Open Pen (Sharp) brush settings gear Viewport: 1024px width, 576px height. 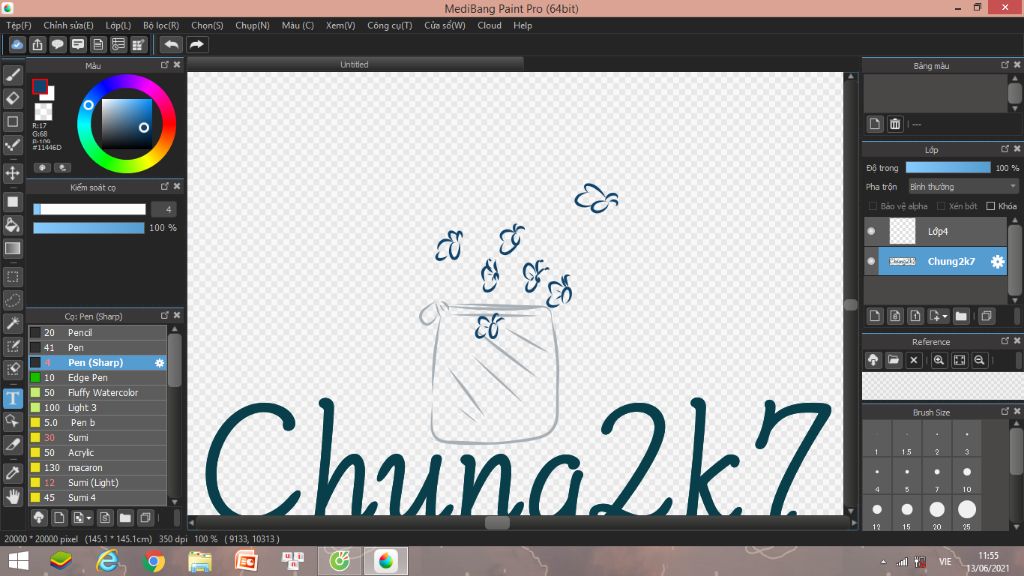[159, 362]
